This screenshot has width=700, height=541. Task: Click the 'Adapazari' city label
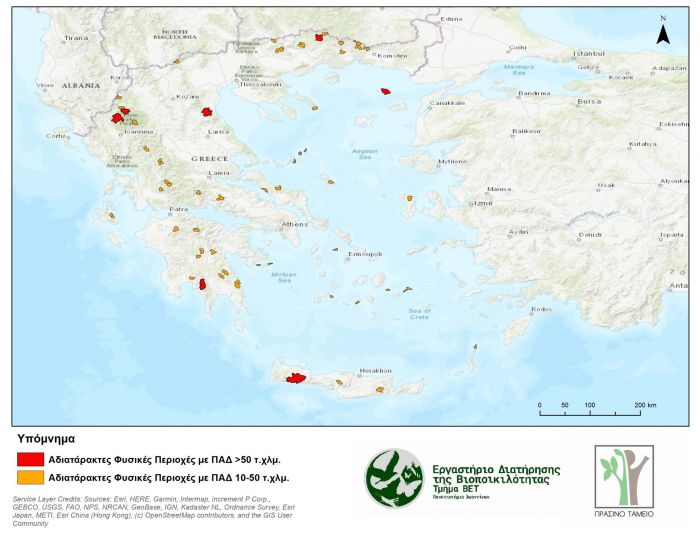pyautogui.click(x=669, y=68)
